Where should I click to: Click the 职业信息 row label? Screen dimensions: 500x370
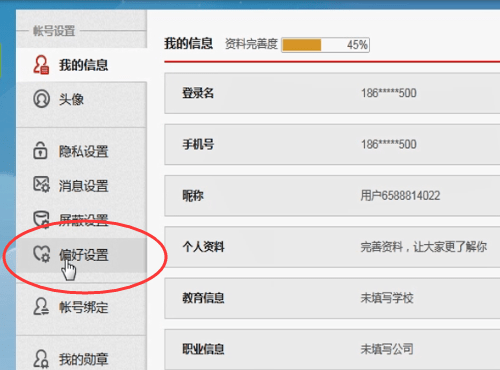(x=203, y=349)
